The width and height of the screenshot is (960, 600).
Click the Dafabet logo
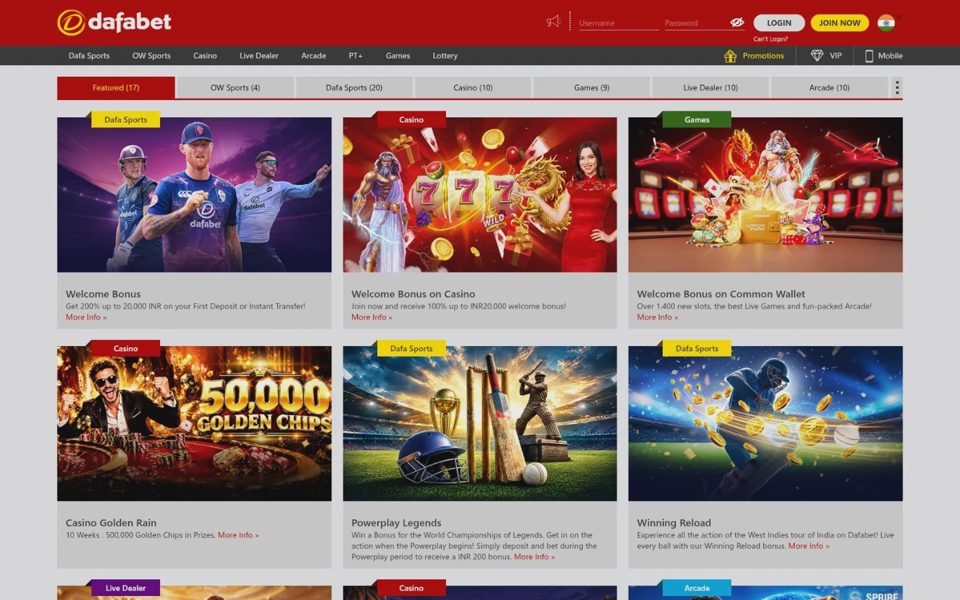114,22
